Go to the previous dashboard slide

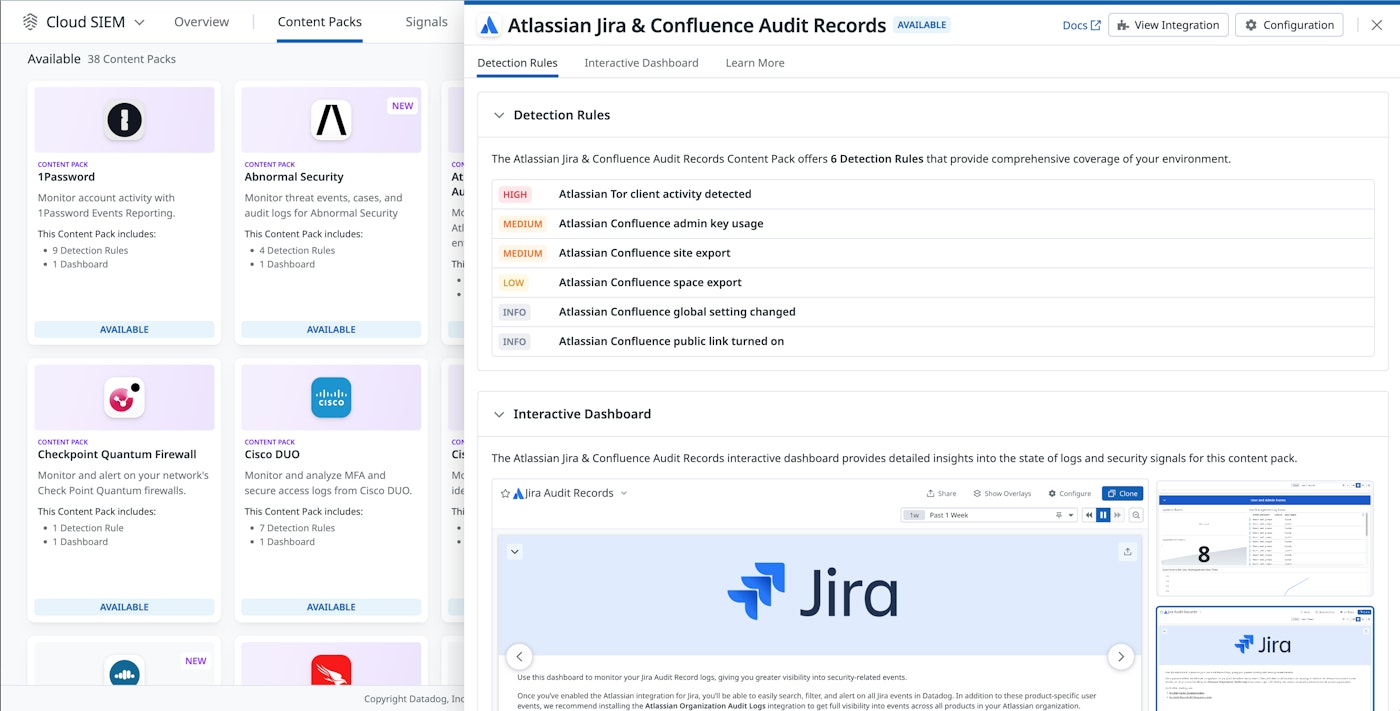pyautogui.click(x=519, y=656)
